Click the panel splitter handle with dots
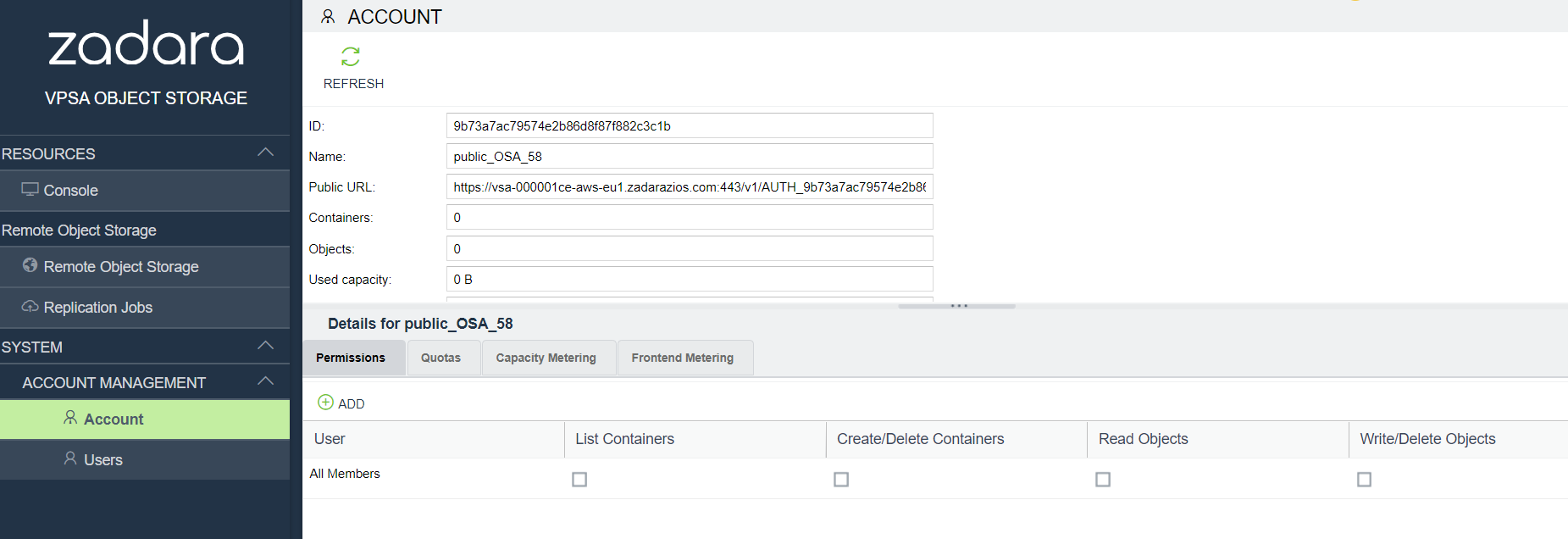Viewport: 1568px width, 539px height. point(957,305)
